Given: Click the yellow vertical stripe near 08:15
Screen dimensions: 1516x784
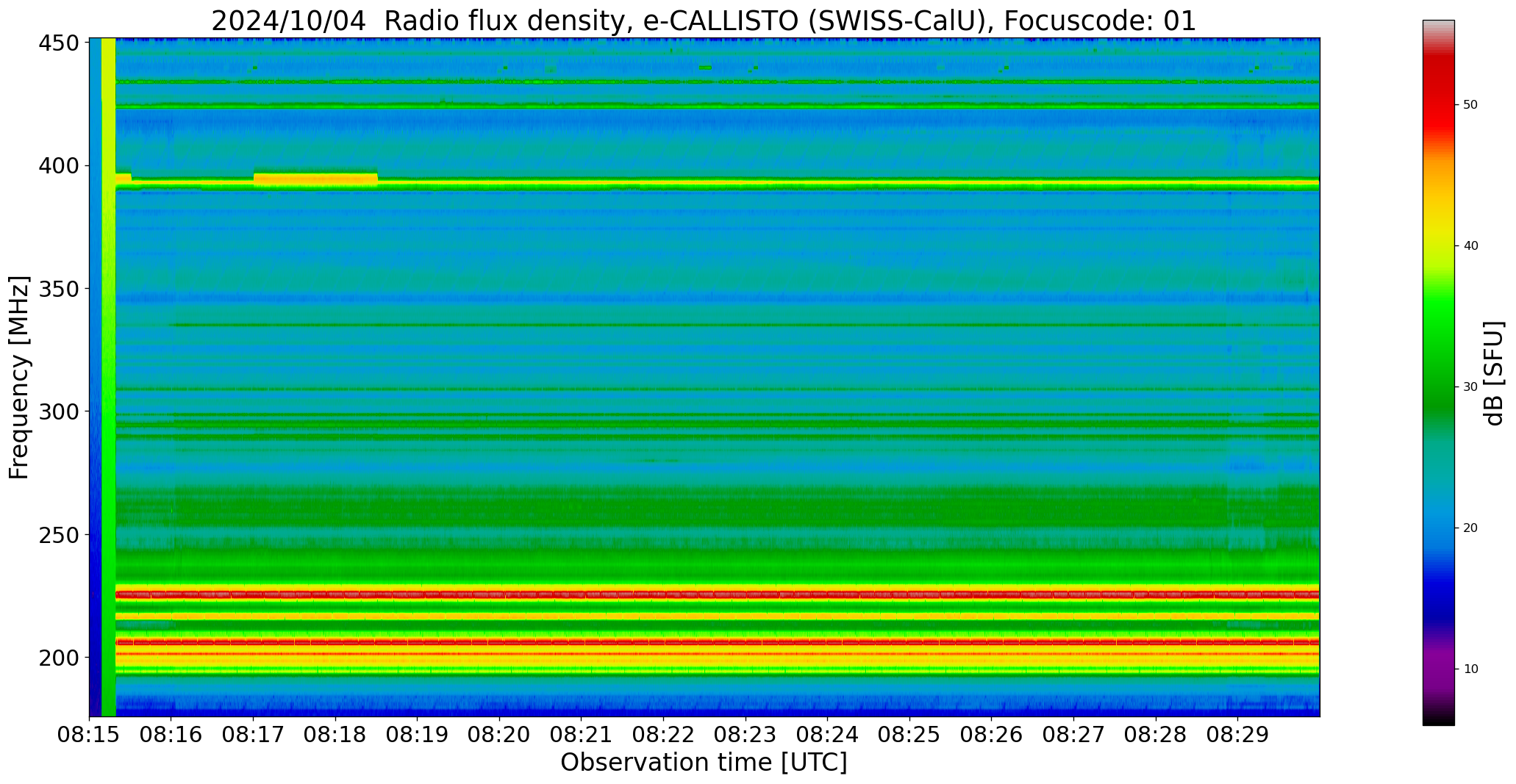Looking at the screenshot, I should tap(108, 377).
